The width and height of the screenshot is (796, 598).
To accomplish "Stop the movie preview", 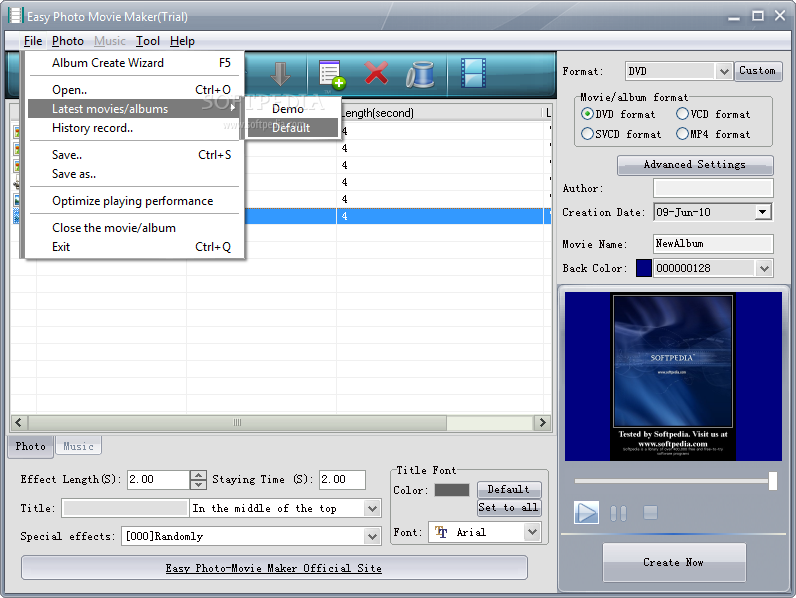I will click(650, 513).
